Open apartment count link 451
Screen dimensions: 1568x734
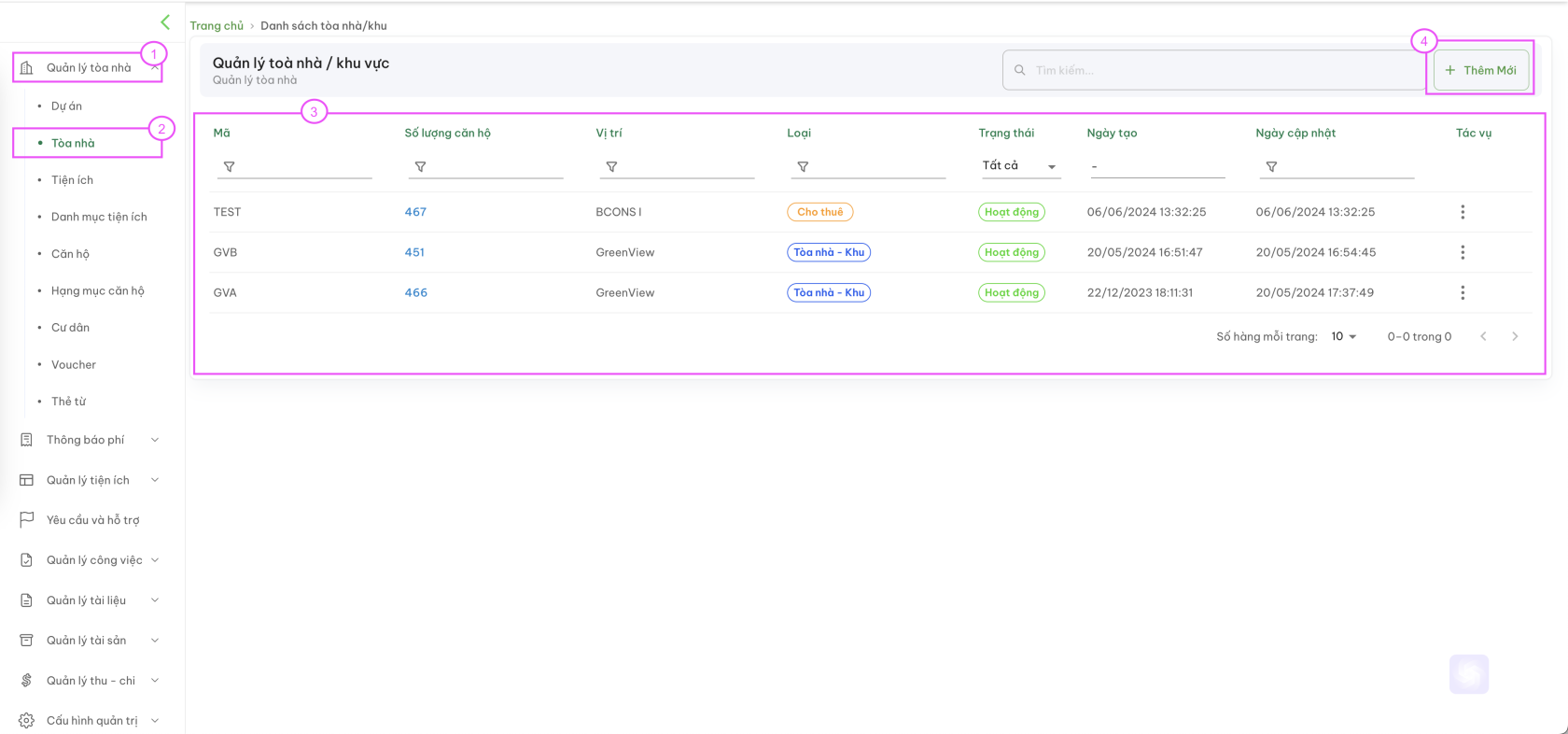point(414,252)
